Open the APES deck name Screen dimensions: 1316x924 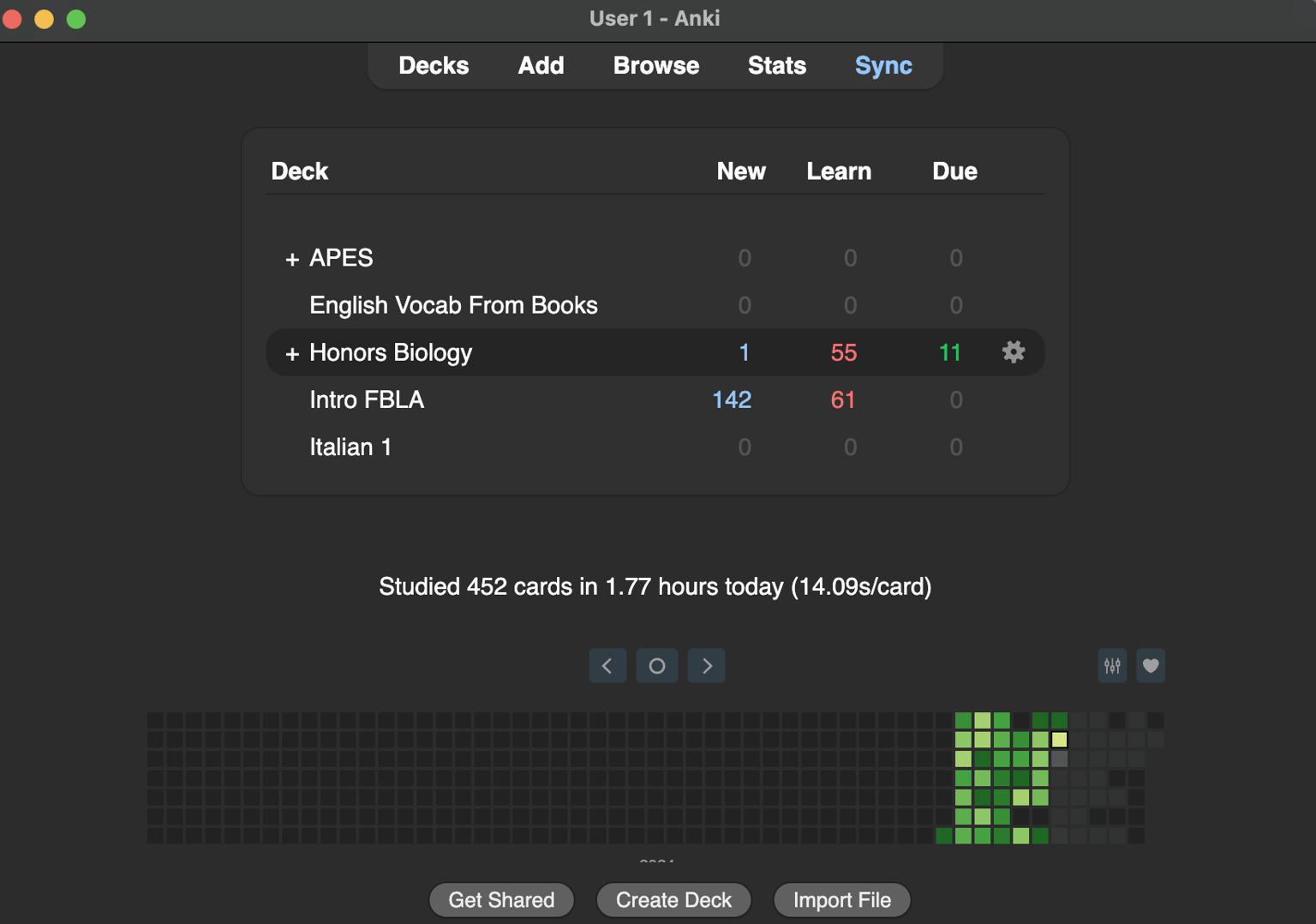point(341,258)
